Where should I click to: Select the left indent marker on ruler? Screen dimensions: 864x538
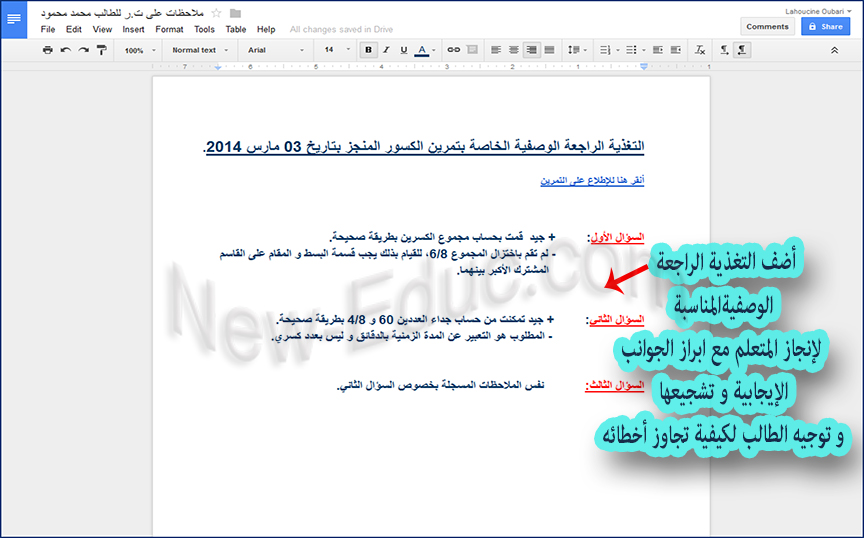point(218,67)
